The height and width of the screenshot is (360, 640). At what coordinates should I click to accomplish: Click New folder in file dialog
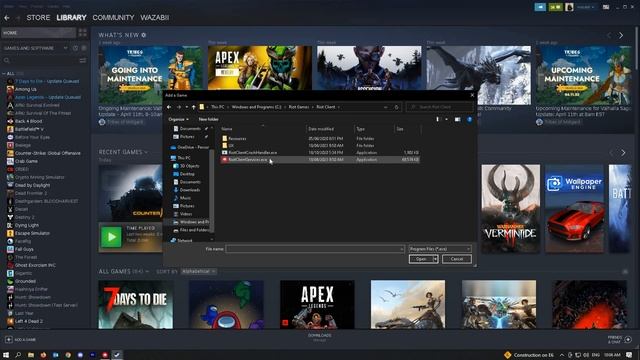point(208,119)
